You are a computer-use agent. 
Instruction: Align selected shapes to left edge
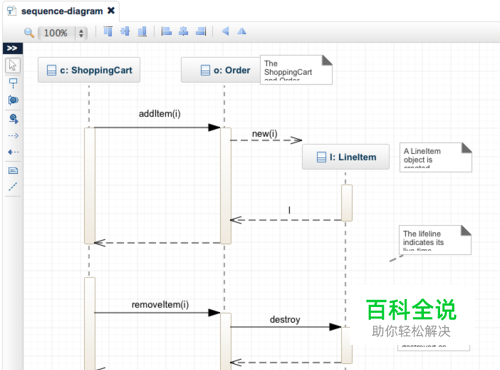166,31
